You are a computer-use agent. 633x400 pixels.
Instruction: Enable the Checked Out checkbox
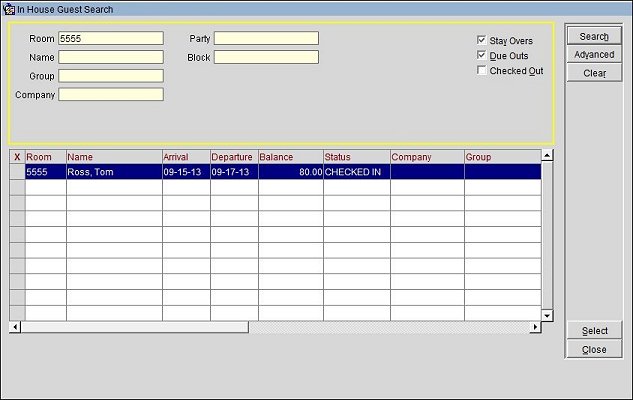(481, 70)
